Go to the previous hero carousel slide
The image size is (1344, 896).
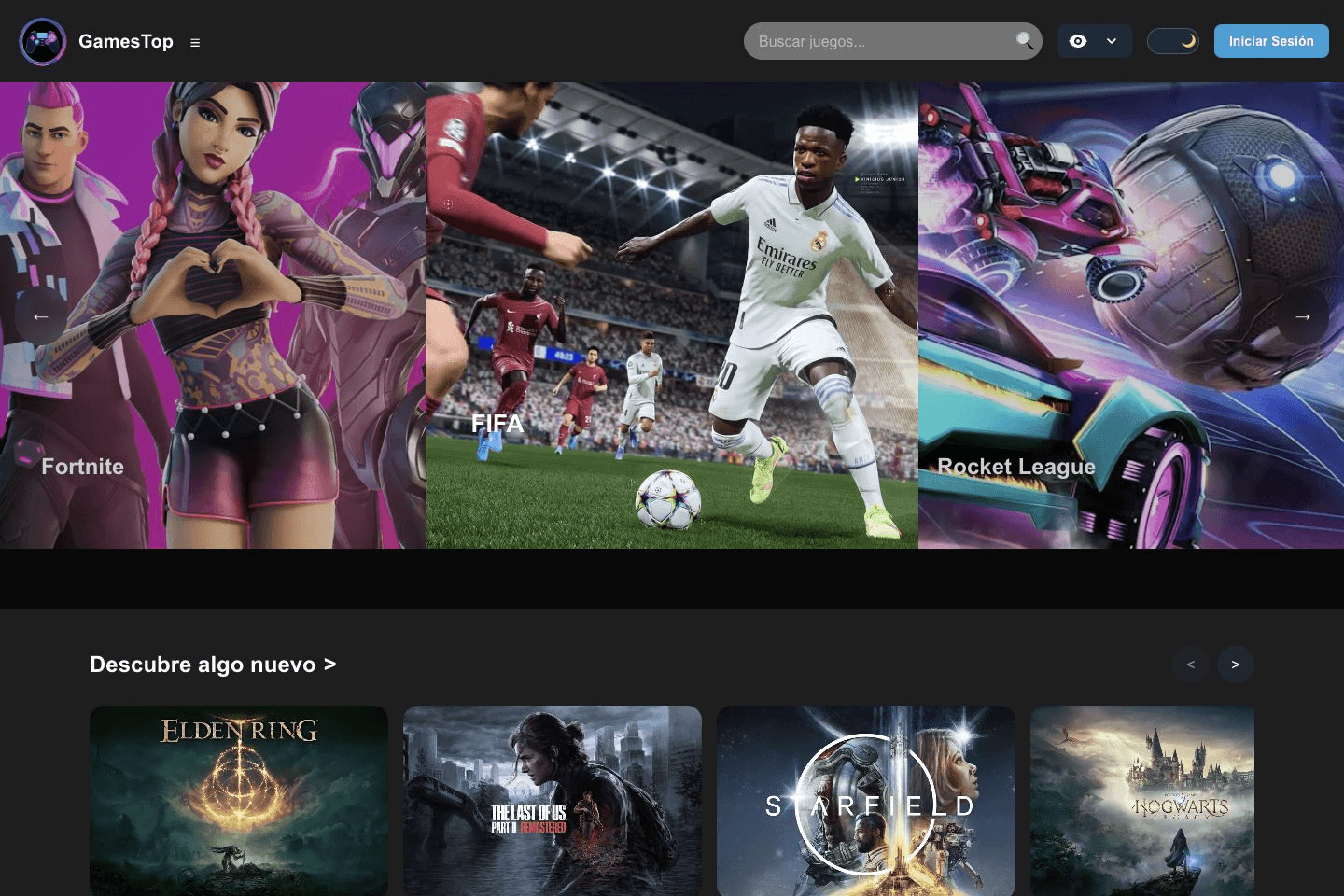tap(41, 316)
